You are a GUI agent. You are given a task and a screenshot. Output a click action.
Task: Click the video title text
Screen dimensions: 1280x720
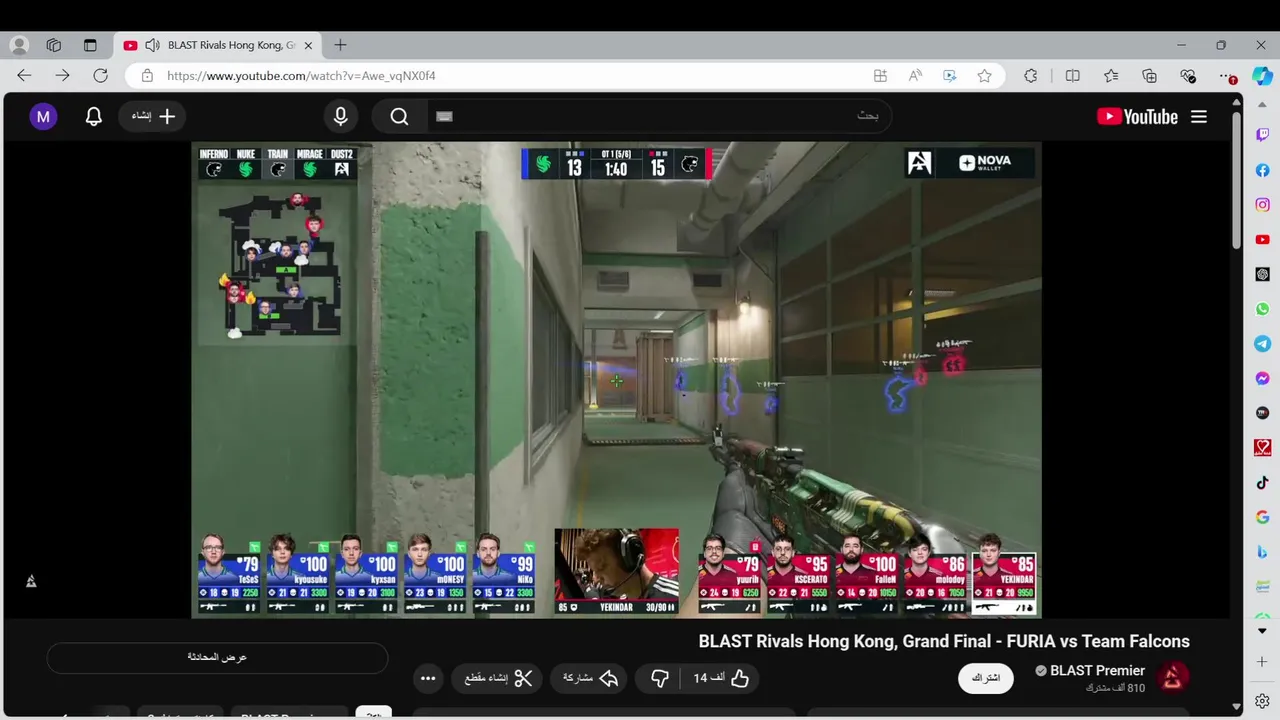pos(944,641)
